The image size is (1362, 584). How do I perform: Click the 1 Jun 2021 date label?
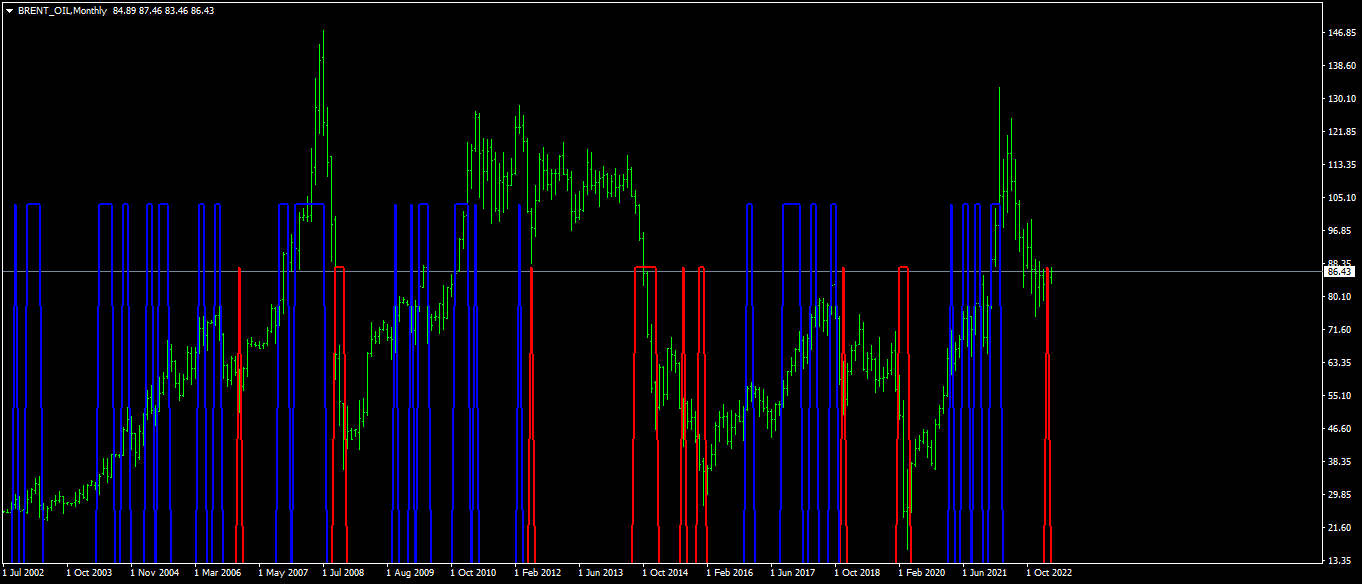985,574
